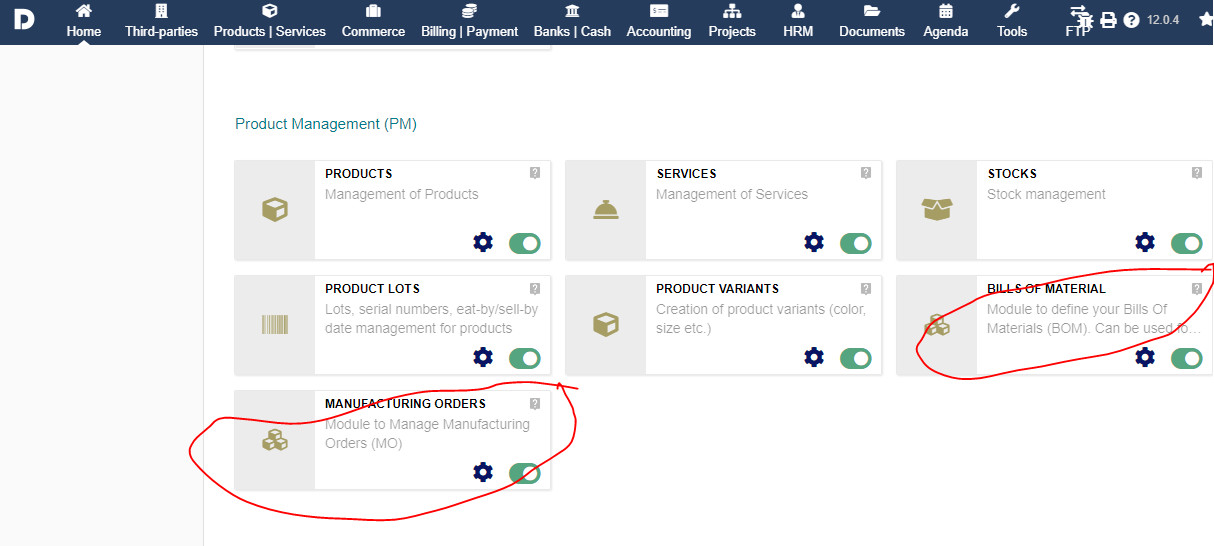
Task: Open the help icon next to version number
Action: (x=1131, y=20)
